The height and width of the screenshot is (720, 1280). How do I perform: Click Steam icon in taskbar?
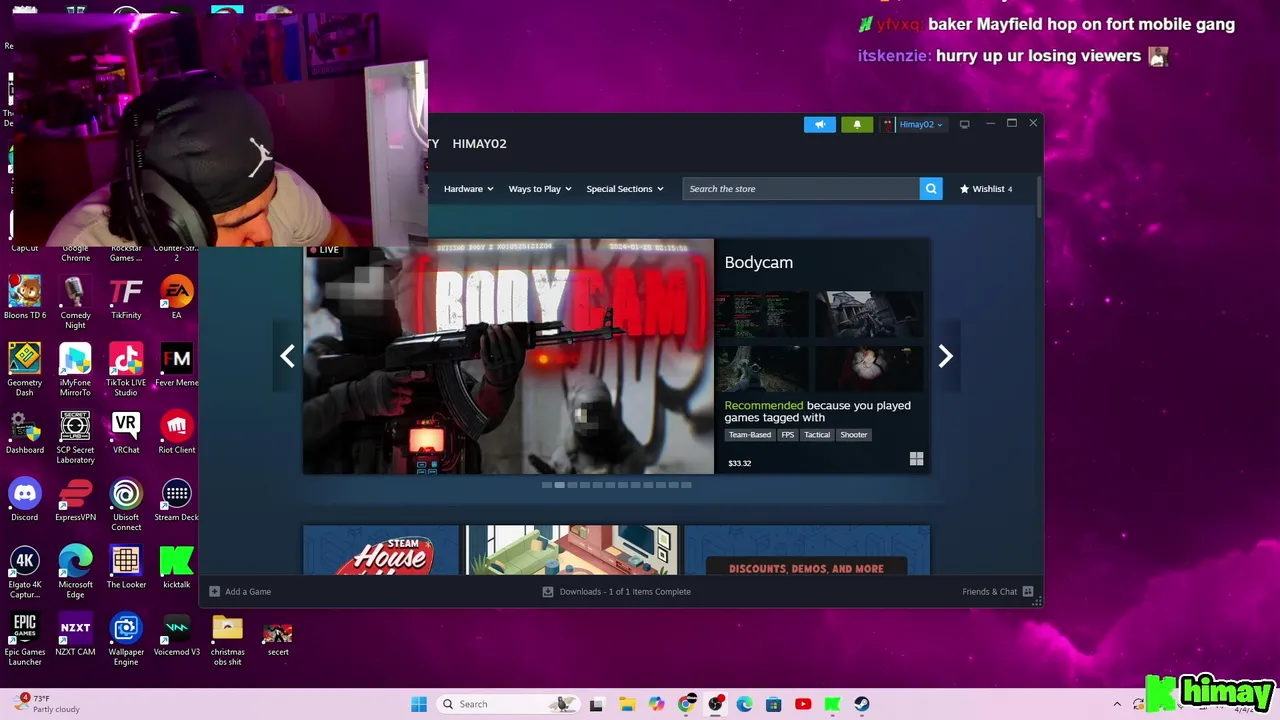coord(862,704)
